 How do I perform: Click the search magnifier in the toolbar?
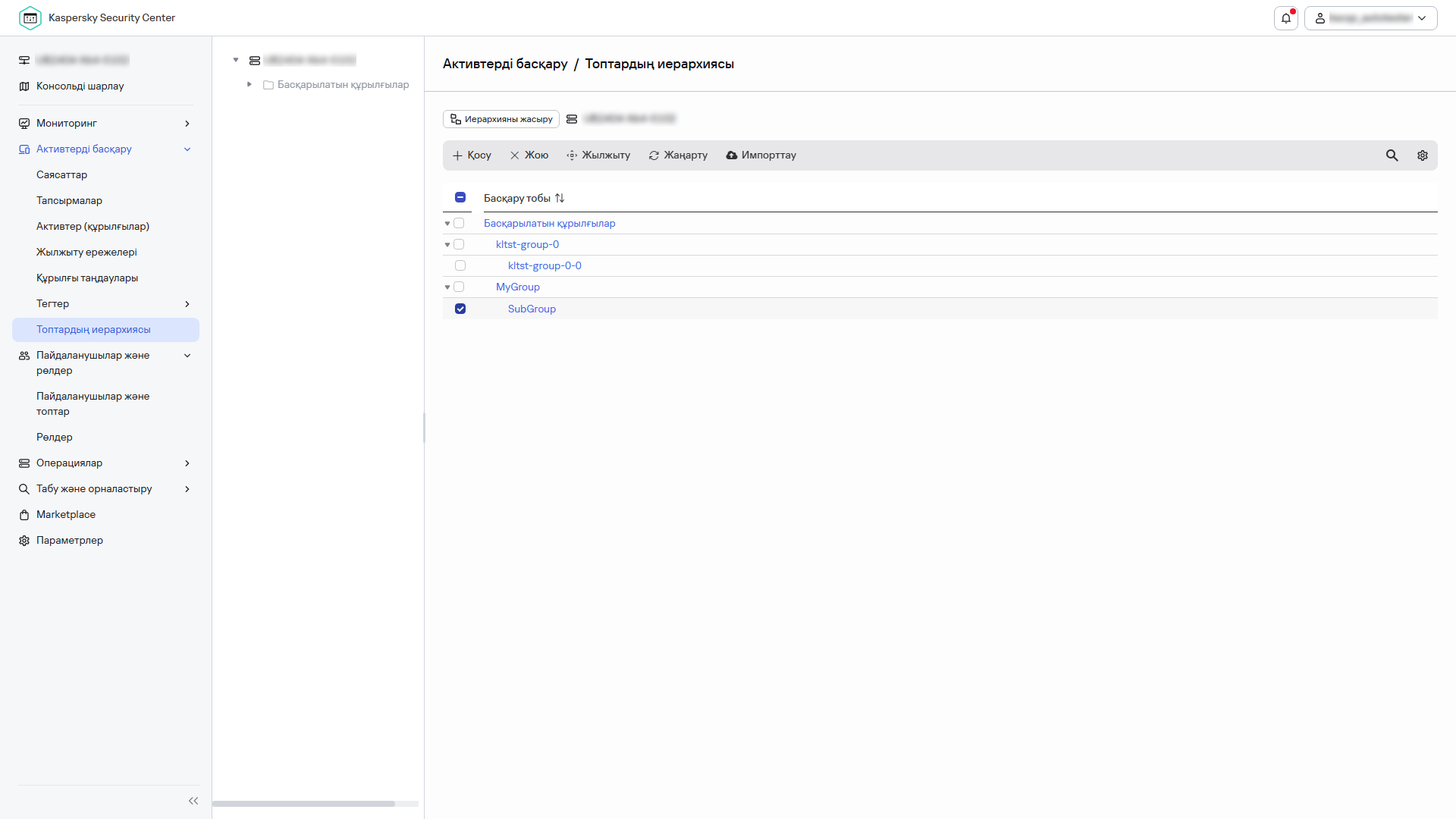pos(1392,155)
